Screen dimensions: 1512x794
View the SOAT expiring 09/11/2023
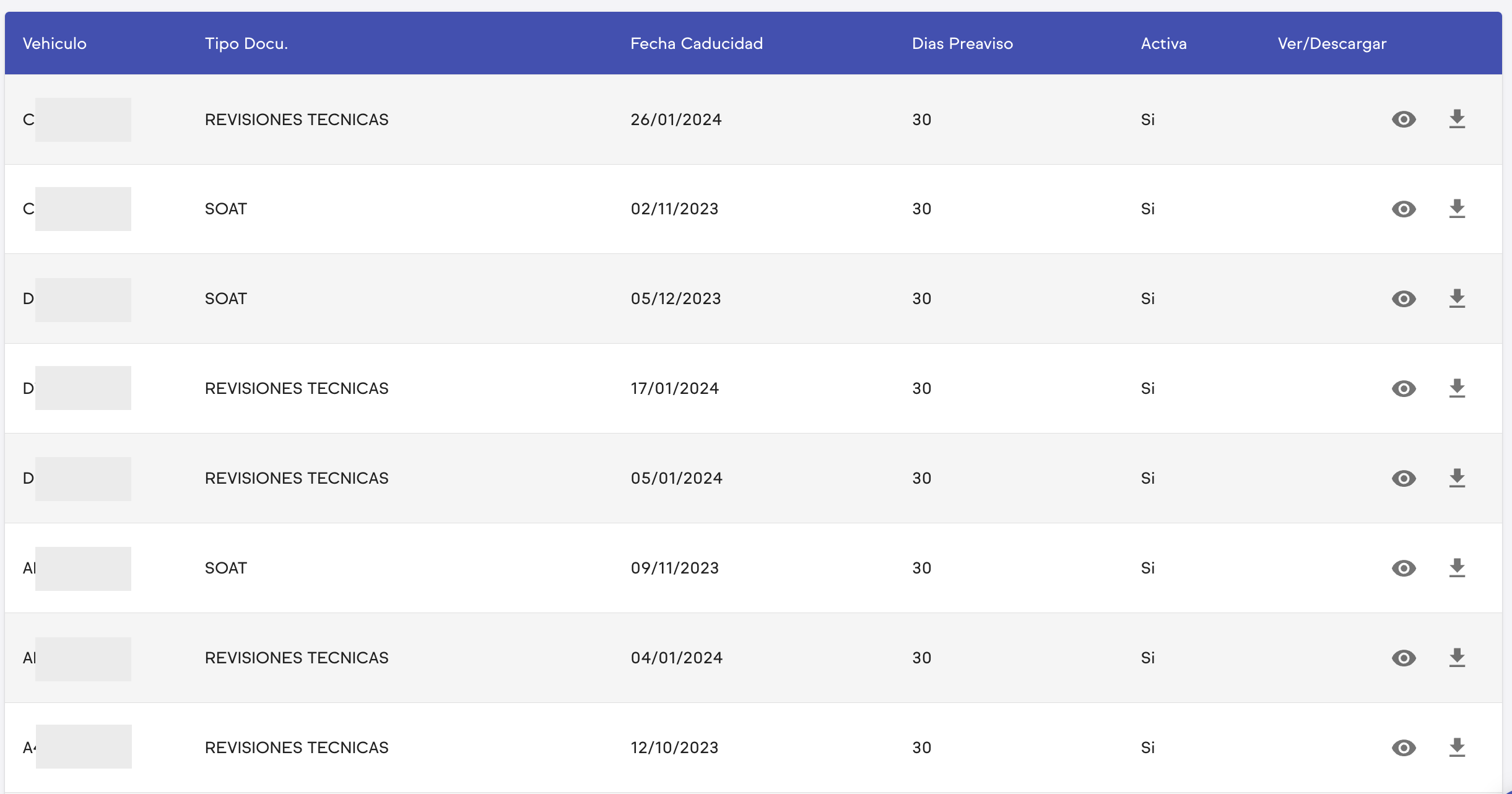[x=1404, y=569]
